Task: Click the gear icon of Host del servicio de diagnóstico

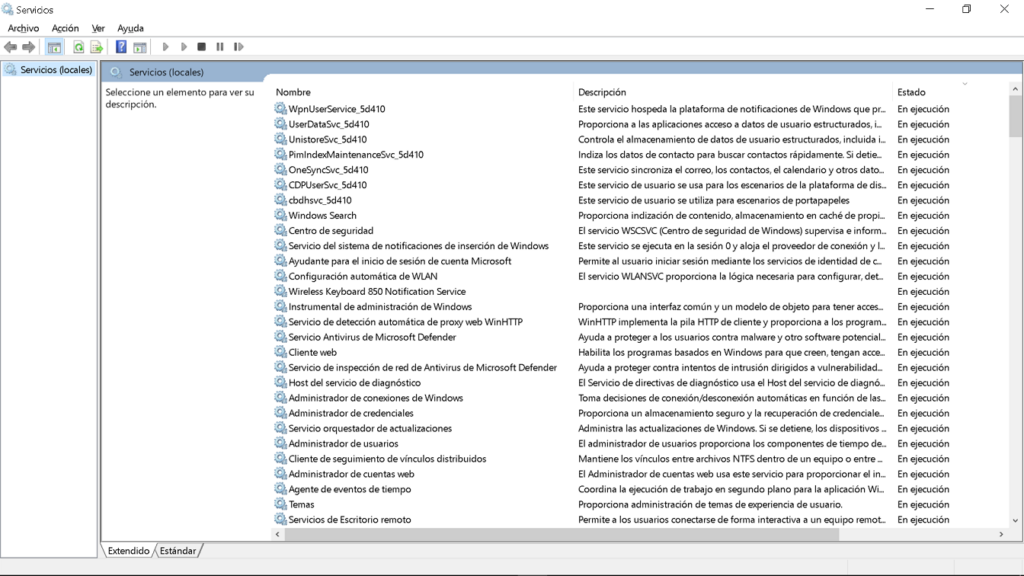Action: 280,382
